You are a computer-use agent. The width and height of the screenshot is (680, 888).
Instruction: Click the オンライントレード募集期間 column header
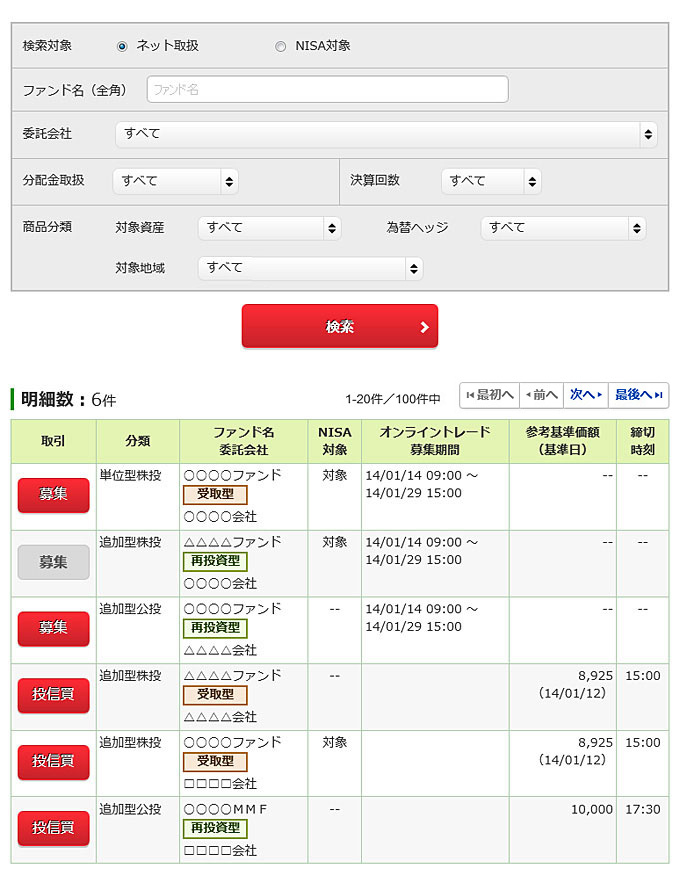435,442
